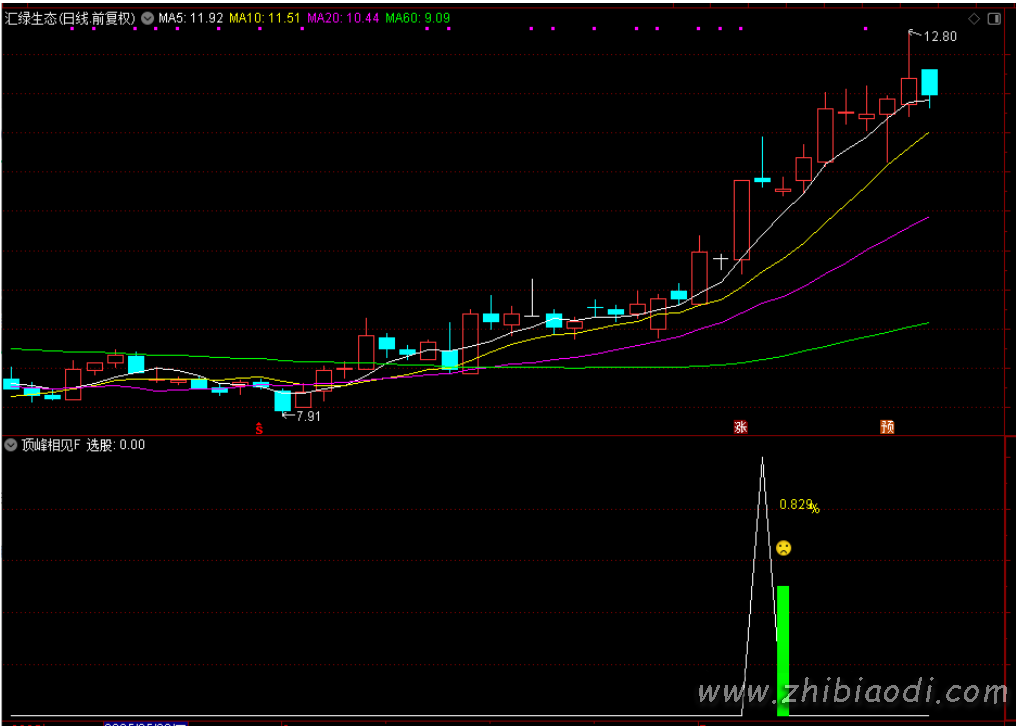Click the green bar in the indicator panel
Viewport: 1016px width, 728px height.
(783, 651)
